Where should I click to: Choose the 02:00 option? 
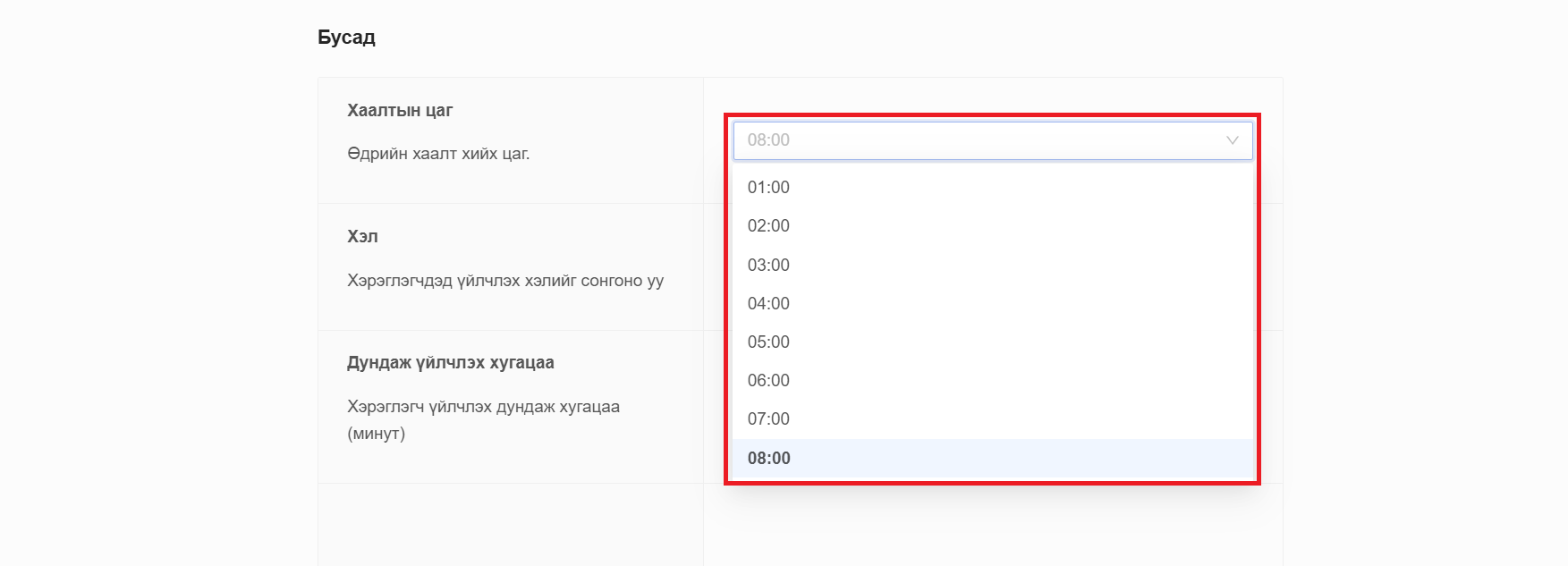point(769,226)
